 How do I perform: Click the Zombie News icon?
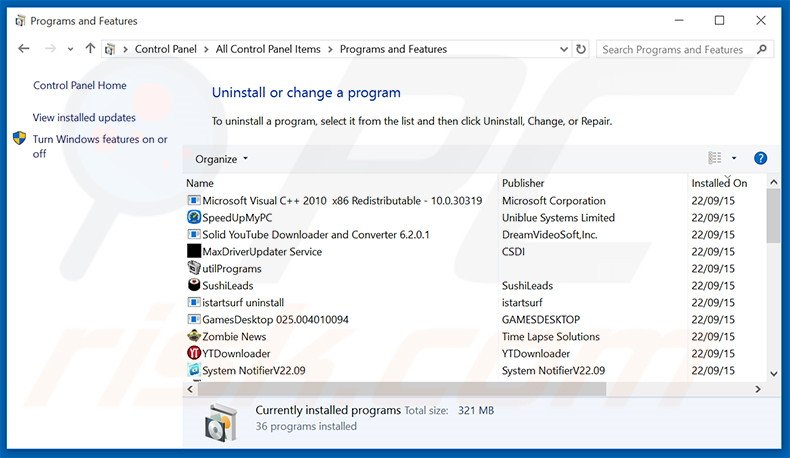click(194, 336)
